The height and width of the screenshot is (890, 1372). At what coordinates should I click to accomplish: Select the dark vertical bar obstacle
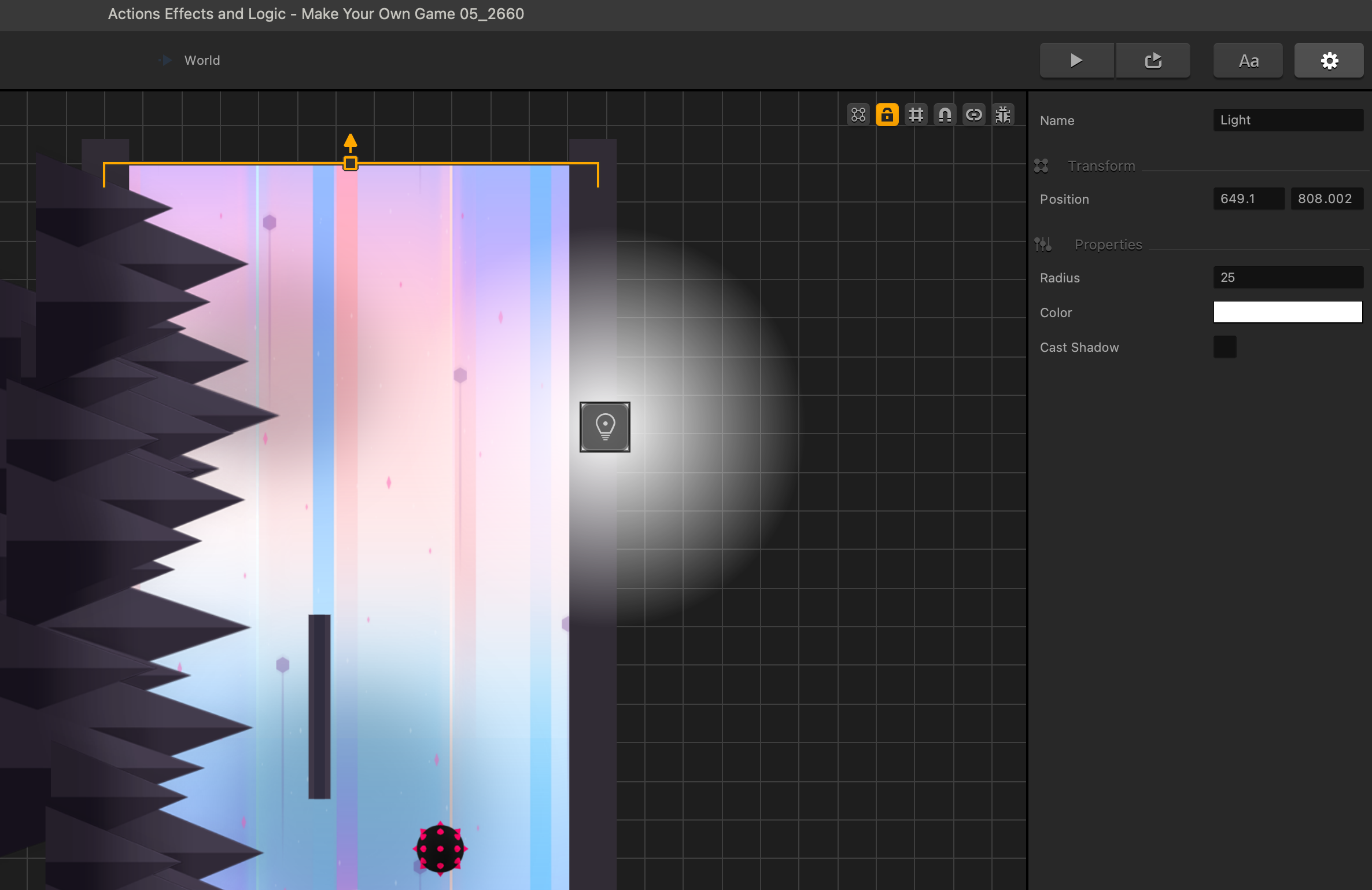tap(319, 707)
